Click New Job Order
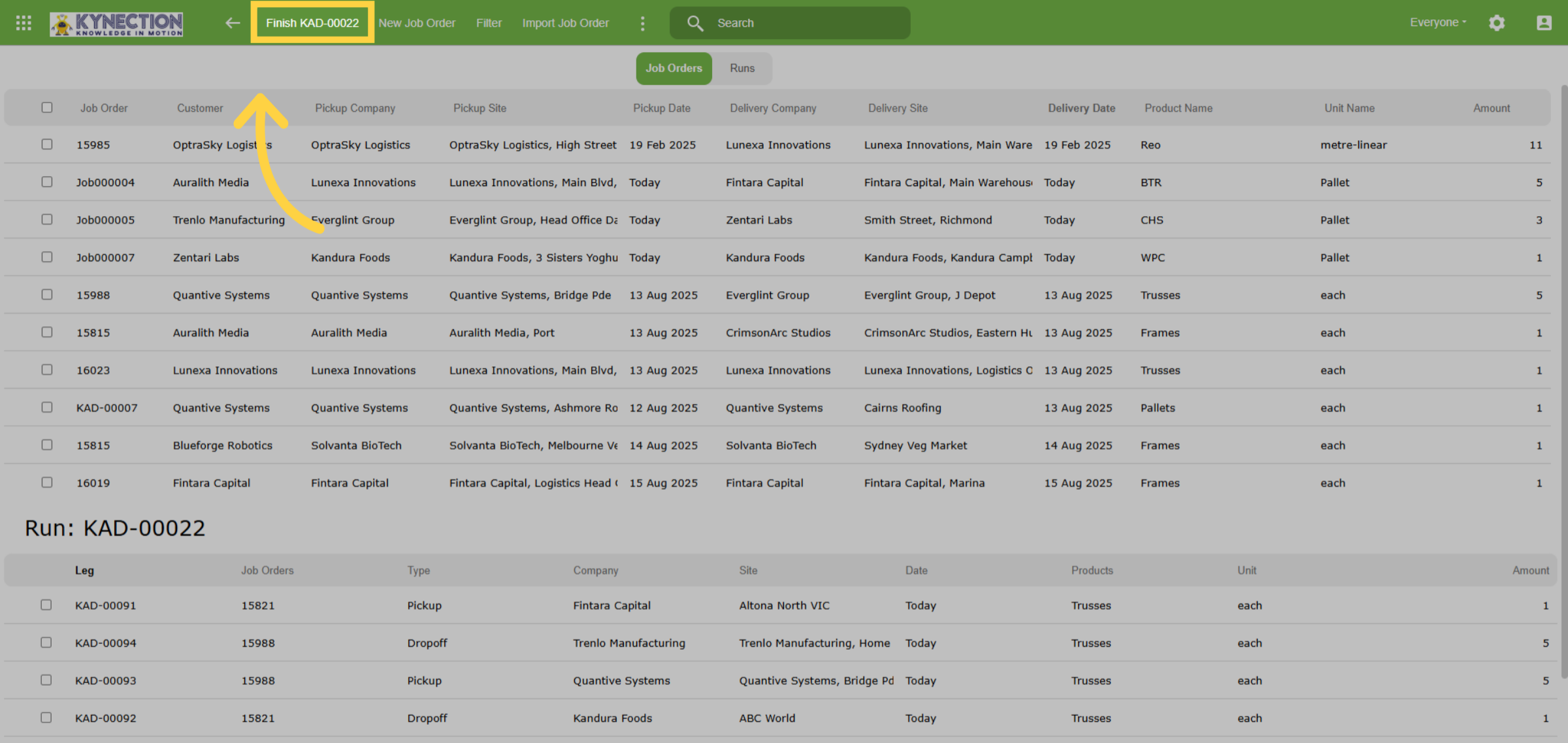The height and width of the screenshot is (743, 1568). pyautogui.click(x=417, y=23)
